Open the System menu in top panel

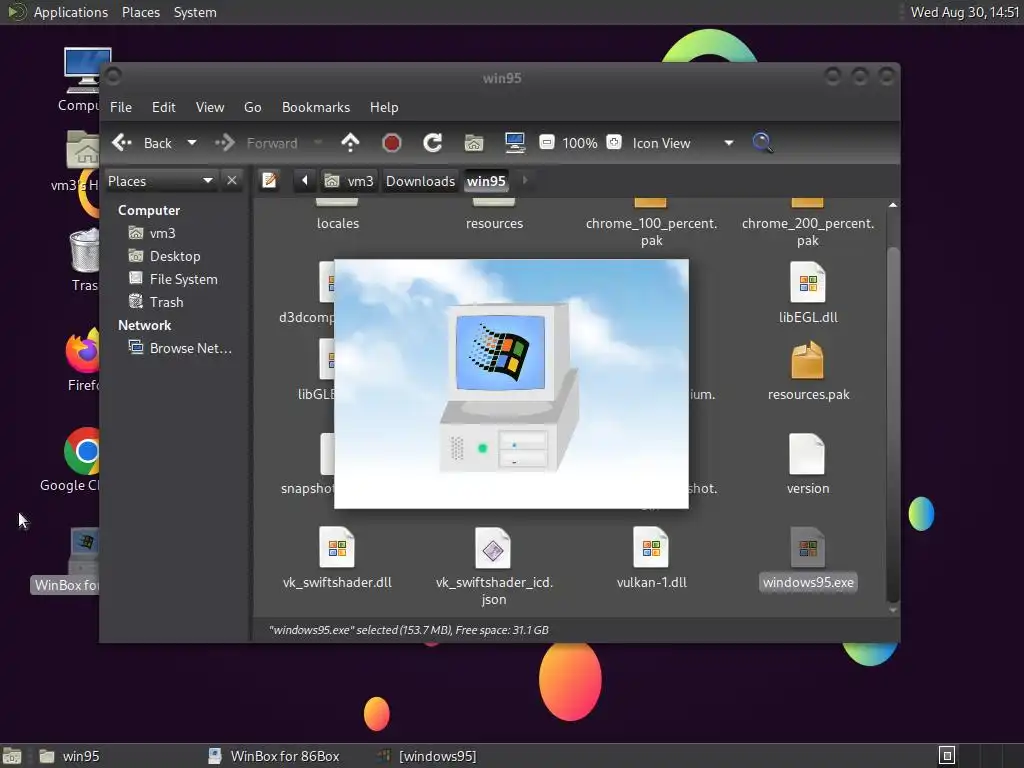(195, 12)
